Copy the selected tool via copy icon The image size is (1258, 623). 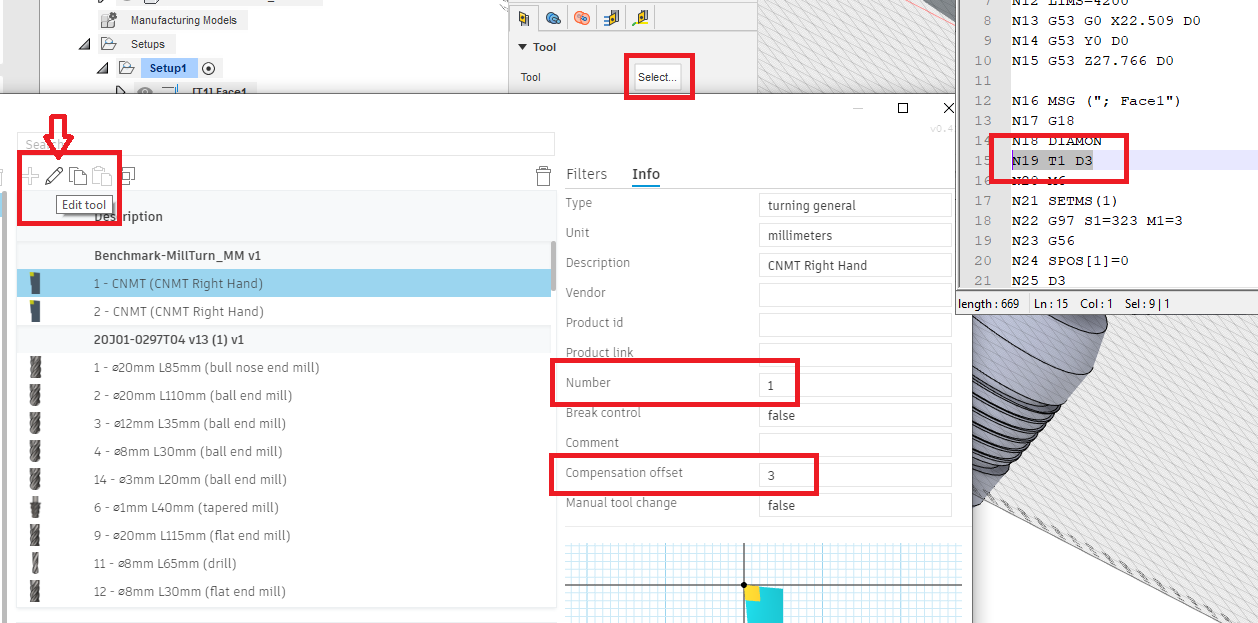[x=78, y=175]
